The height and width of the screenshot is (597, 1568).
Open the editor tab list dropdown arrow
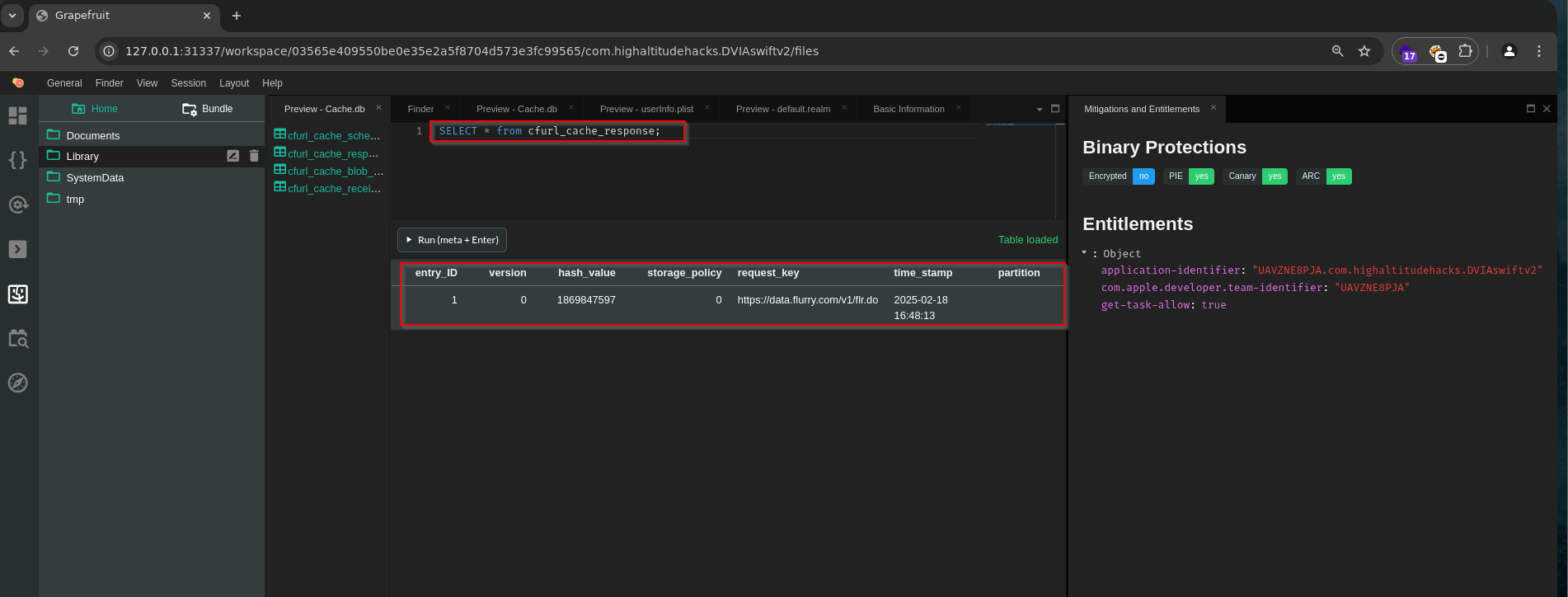(x=1040, y=109)
